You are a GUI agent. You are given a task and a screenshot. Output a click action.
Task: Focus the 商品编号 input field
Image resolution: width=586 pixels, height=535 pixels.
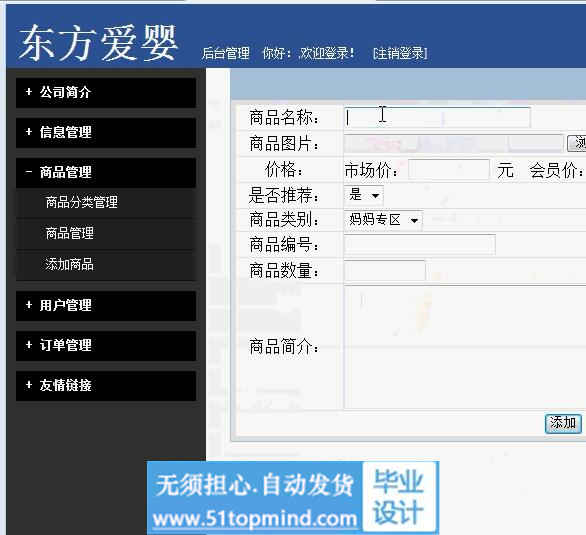tap(420, 245)
